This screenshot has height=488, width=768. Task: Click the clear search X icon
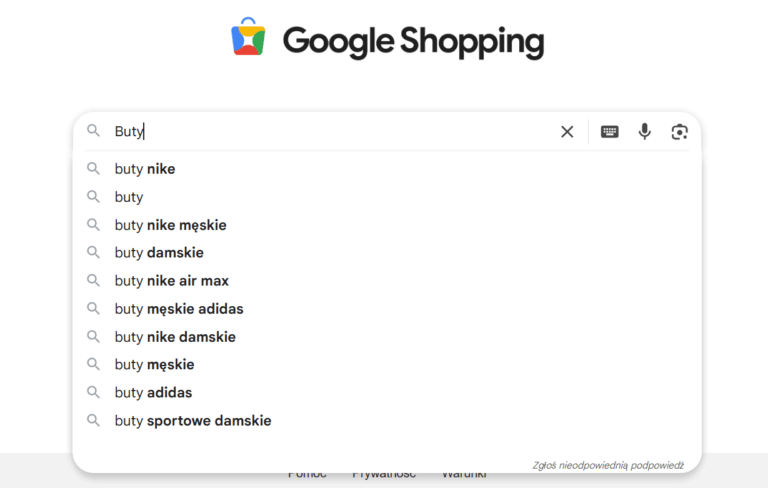(567, 131)
